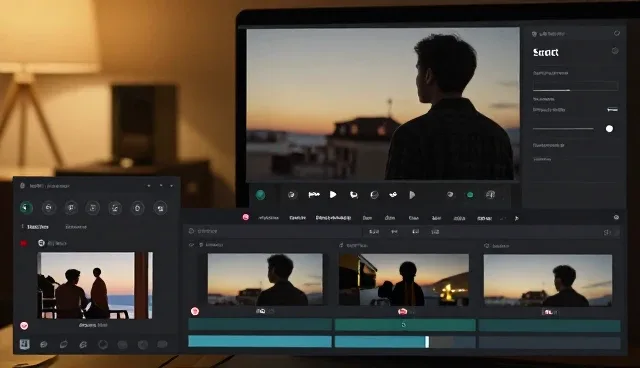Click the bold third tab in the timeline tab row
This screenshot has height=368, width=640.
(x=333, y=218)
